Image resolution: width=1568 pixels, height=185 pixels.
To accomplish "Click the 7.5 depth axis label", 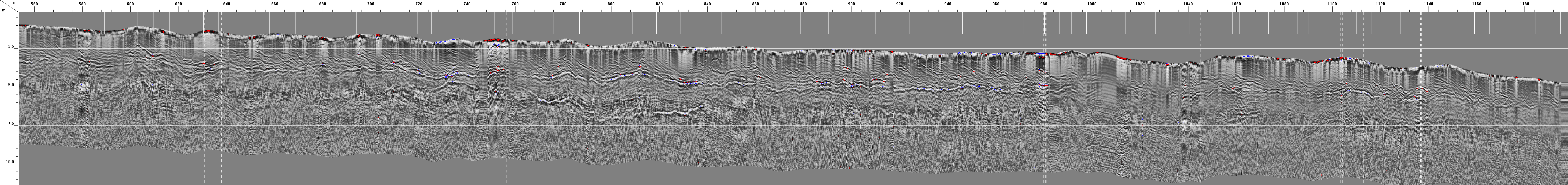I will click(x=11, y=123).
